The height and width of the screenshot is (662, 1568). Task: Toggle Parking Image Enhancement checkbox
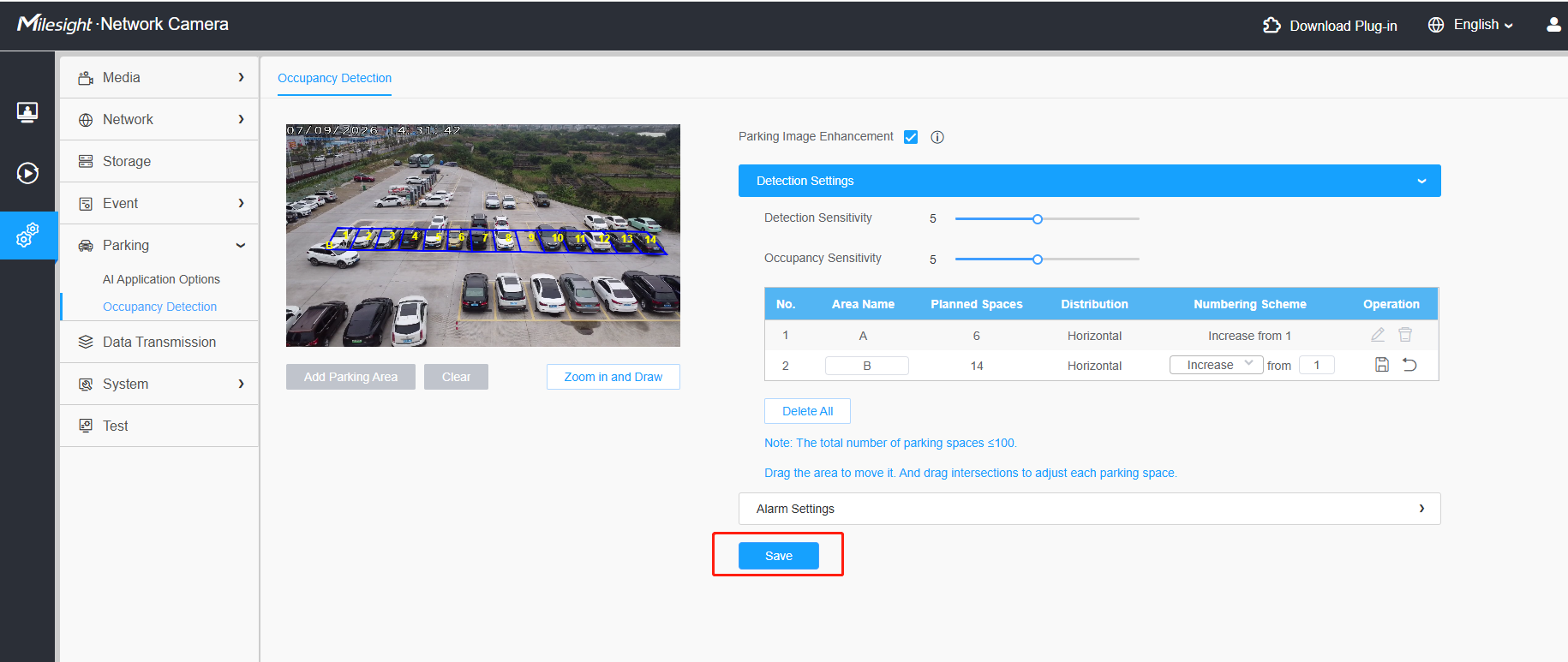(x=911, y=137)
